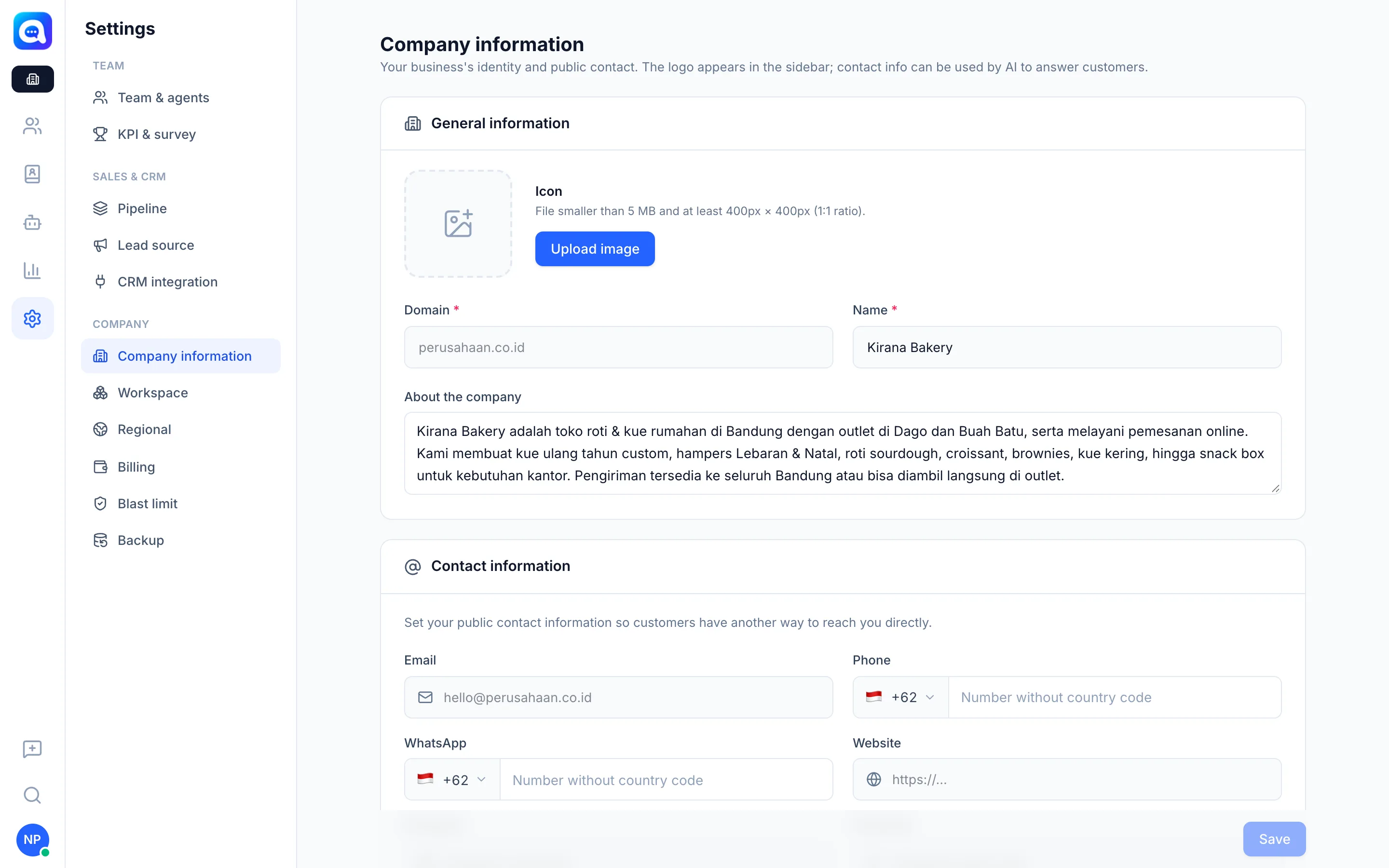
Task: Click the Contact information at-sign icon
Action: tap(413, 567)
